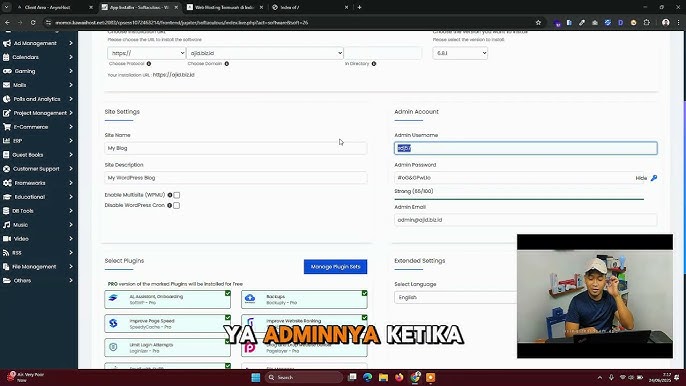
Task: Click the In Directory text field
Action: [383, 53]
